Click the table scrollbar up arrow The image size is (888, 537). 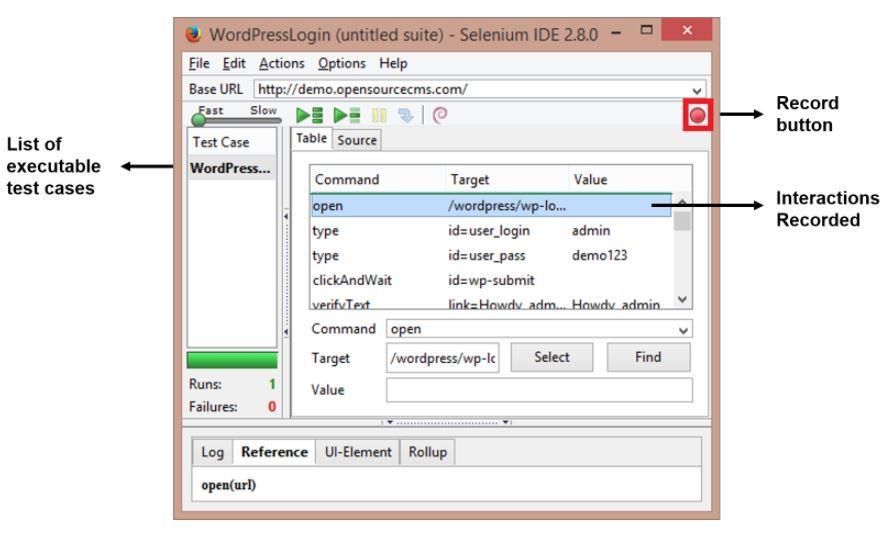pyautogui.click(x=682, y=201)
